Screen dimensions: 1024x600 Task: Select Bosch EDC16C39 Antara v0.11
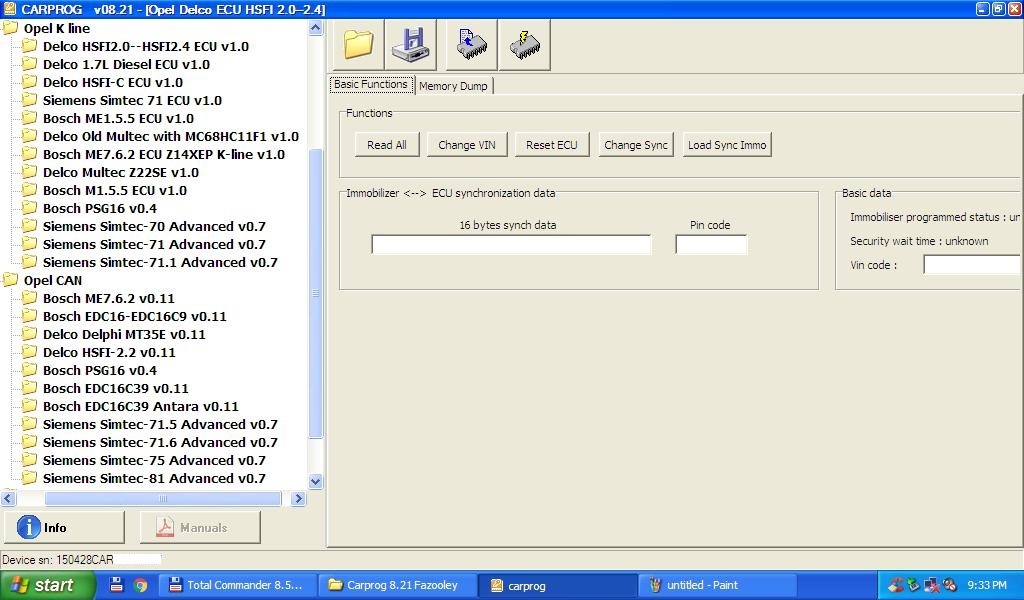point(141,406)
